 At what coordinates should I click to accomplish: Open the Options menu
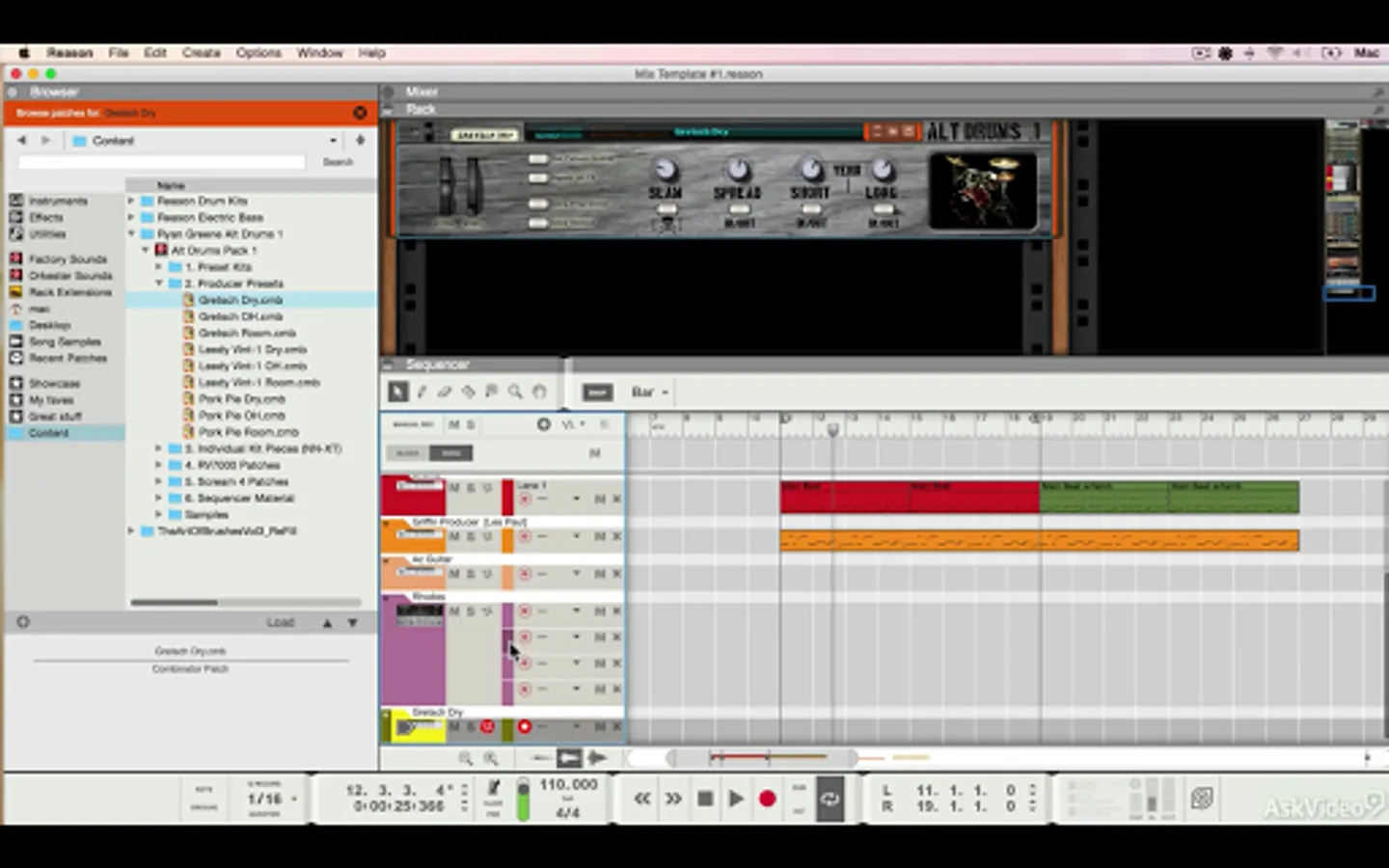[259, 53]
